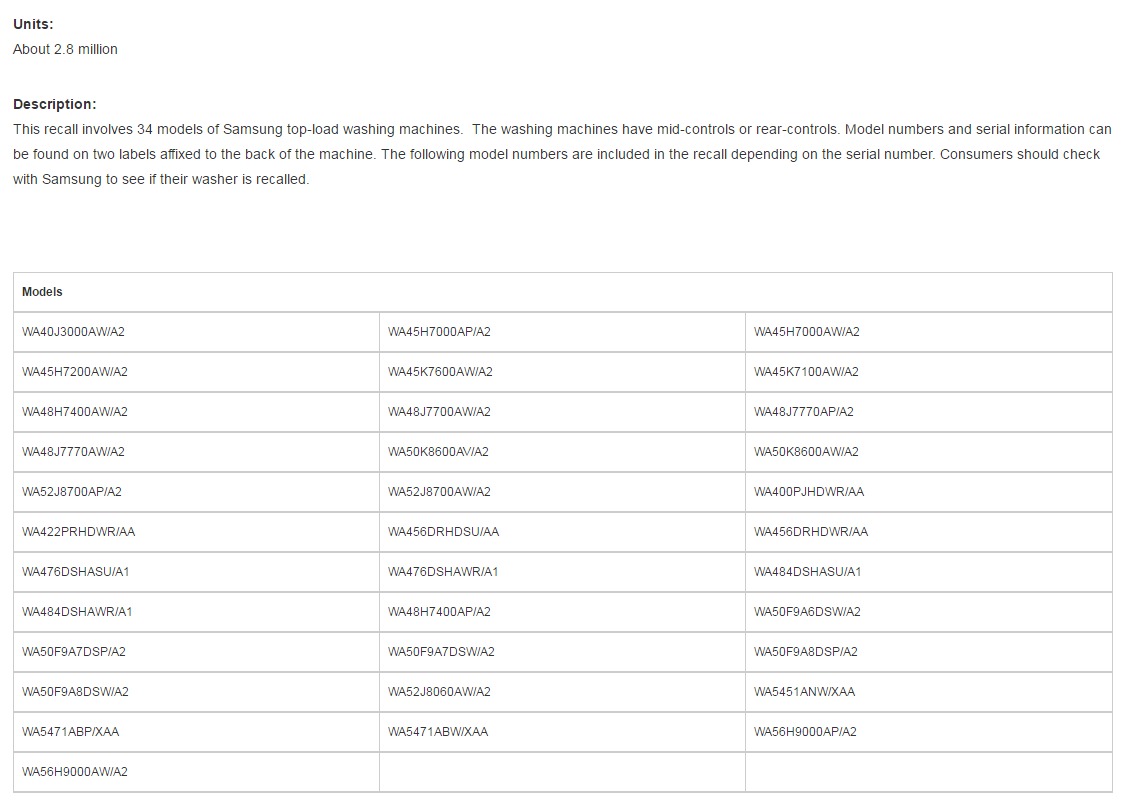This screenshot has height=808, width=1125.
Task: Click on WA50K8600AV/A2 entry
Action: 438,452
